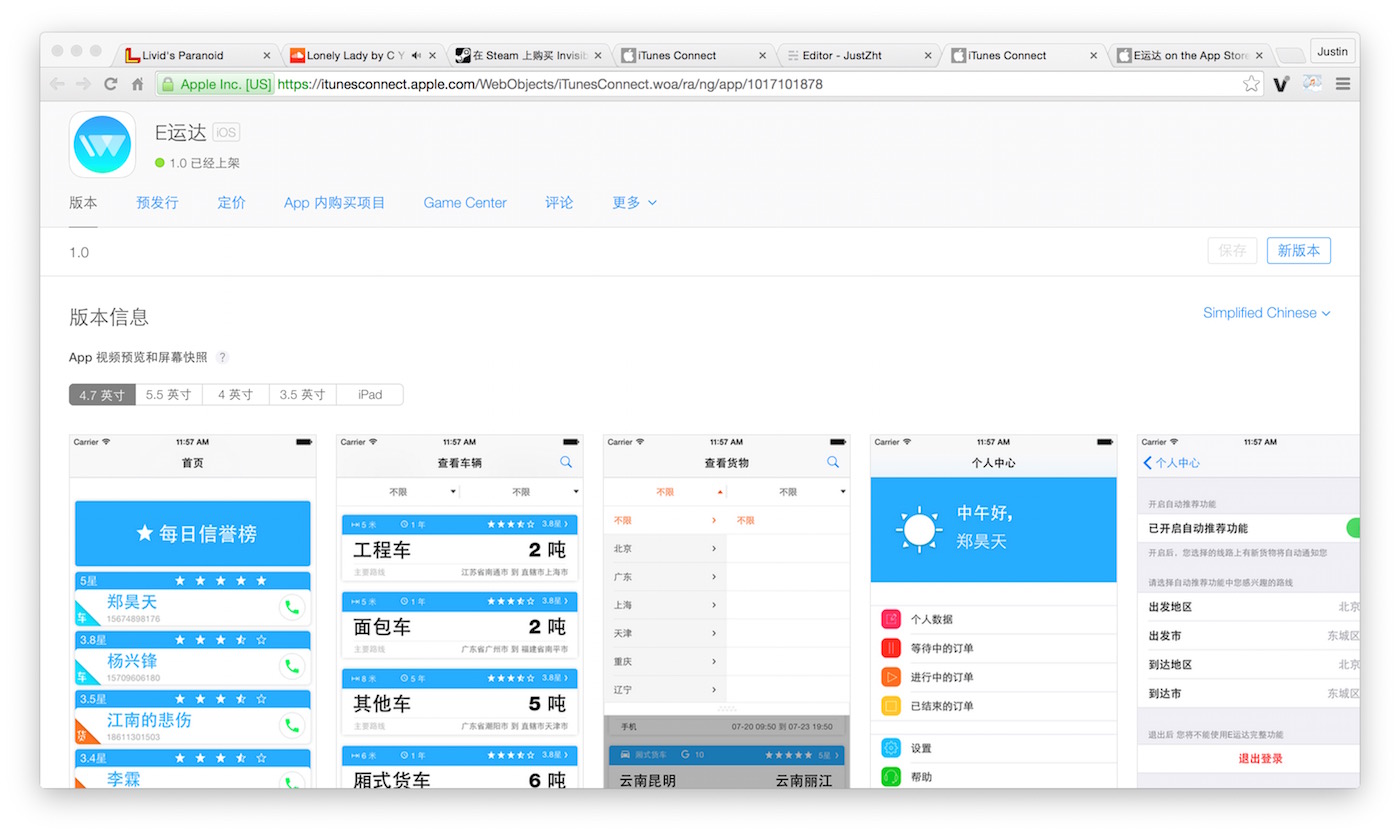Click the 已结束的订单 yellow icon
This screenshot has width=1400, height=836.
click(x=891, y=706)
